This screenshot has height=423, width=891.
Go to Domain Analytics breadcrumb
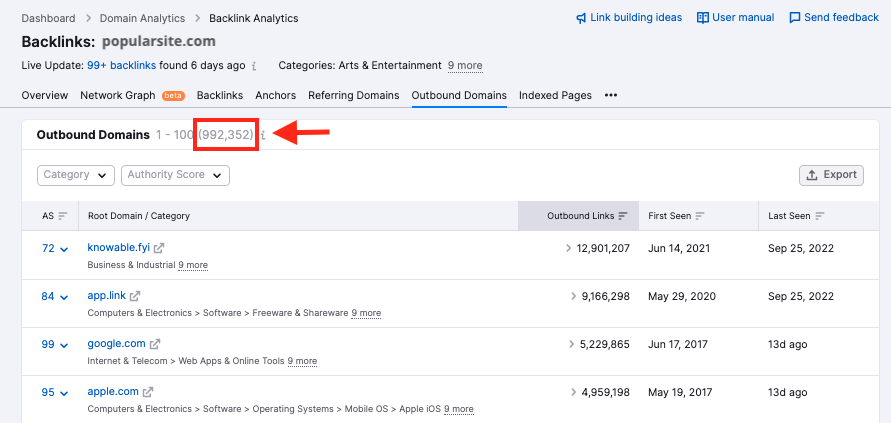(x=140, y=18)
